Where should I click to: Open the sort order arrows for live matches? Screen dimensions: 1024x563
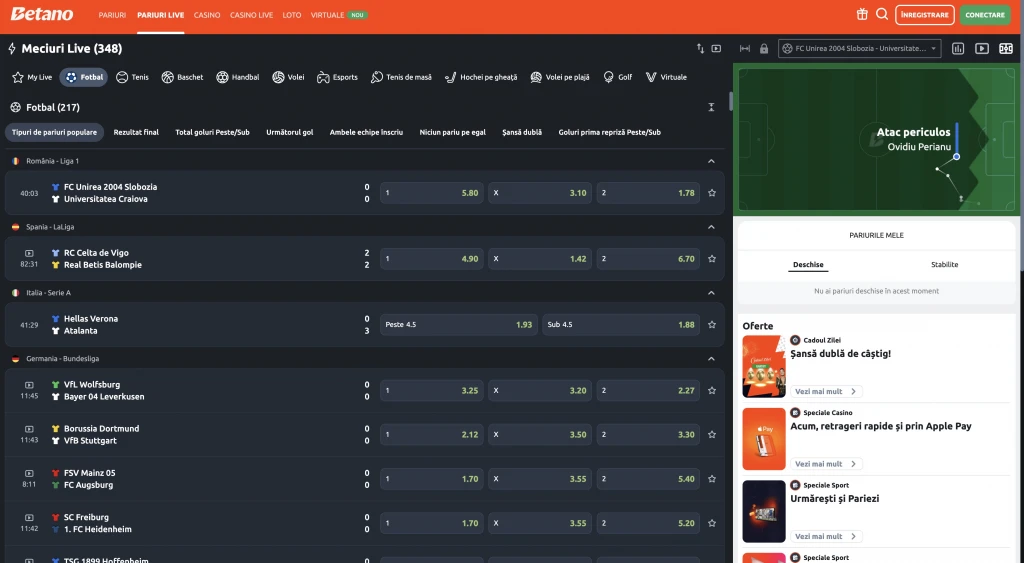click(700, 48)
